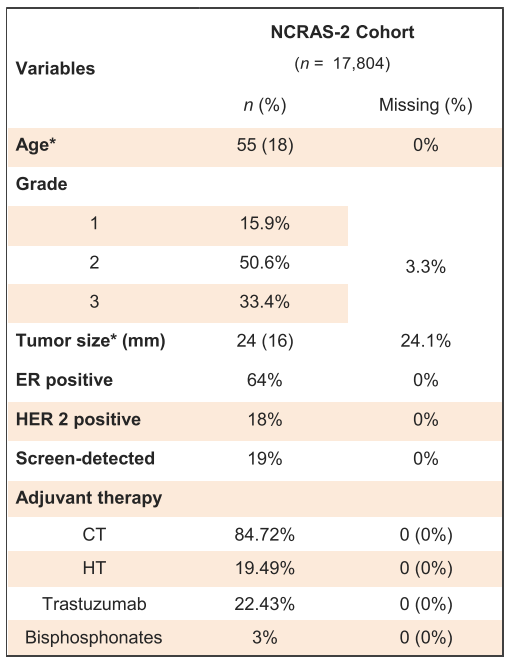
Task: Click the Grade section label
Action: (41, 184)
